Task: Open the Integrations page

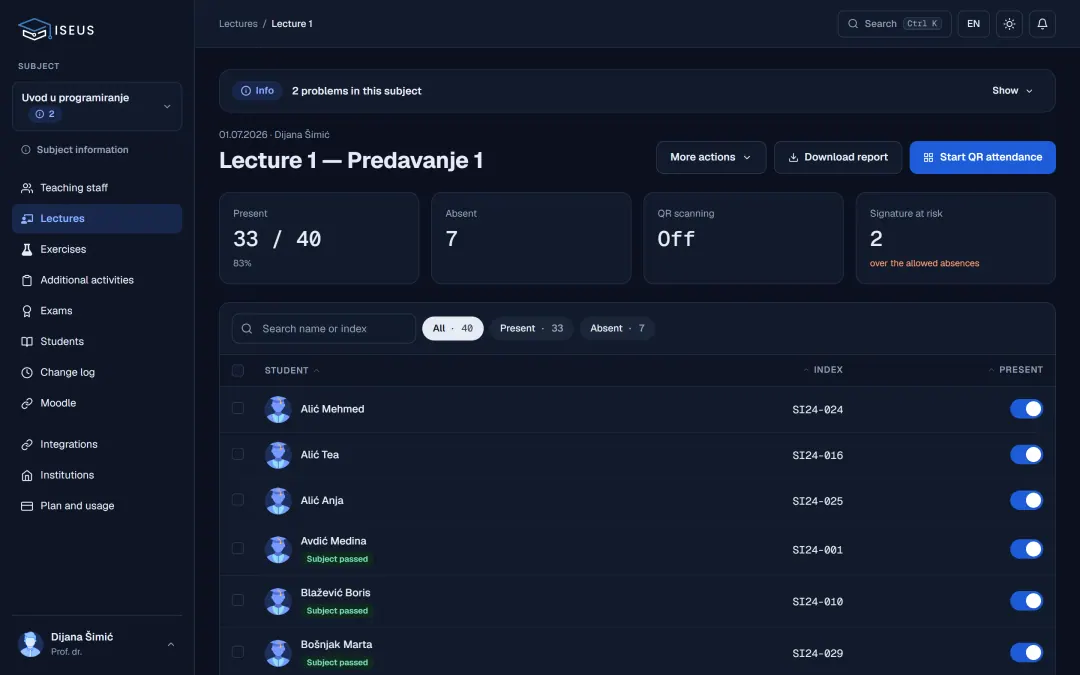Action: click(x=97, y=444)
